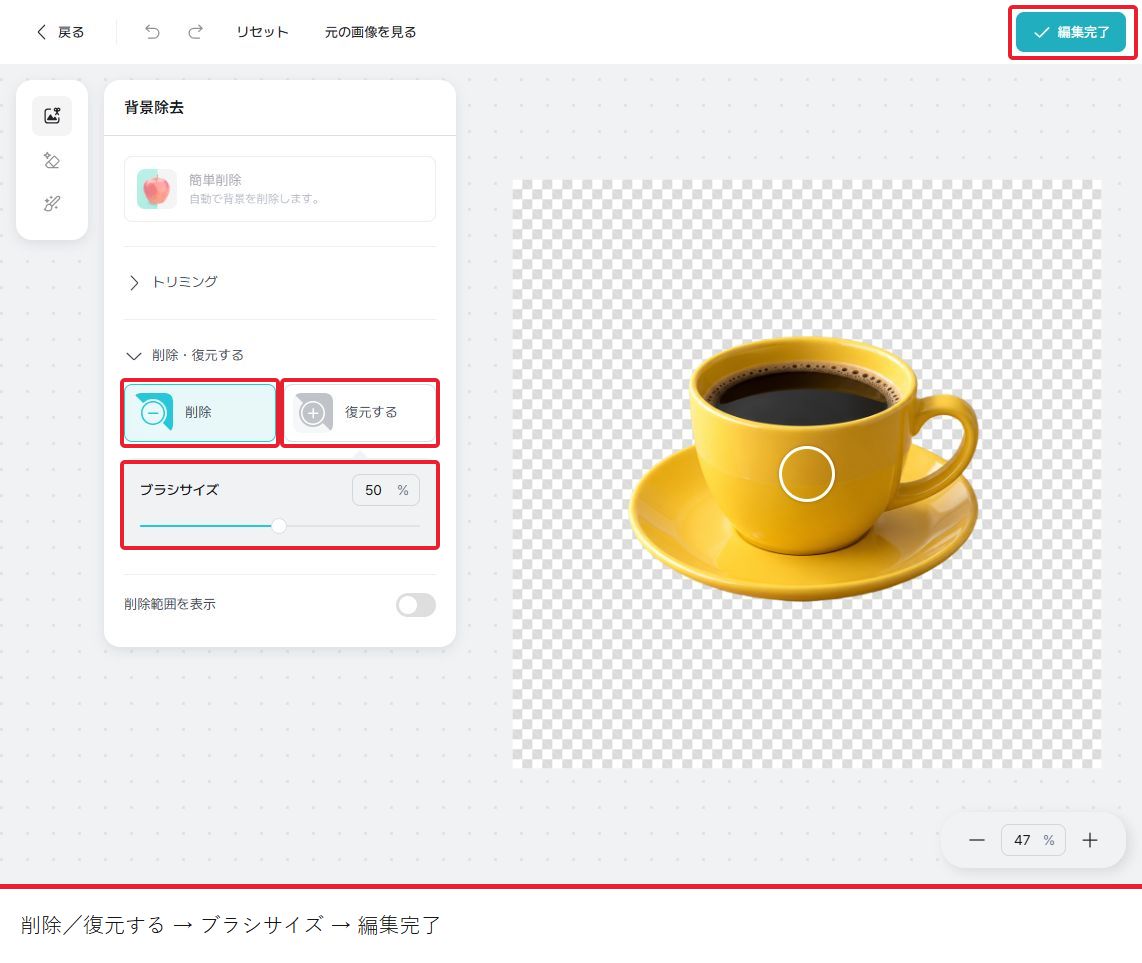Collapse the 削除・復元する section
This screenshot has width=1142, height=963.
pos(186,355)
